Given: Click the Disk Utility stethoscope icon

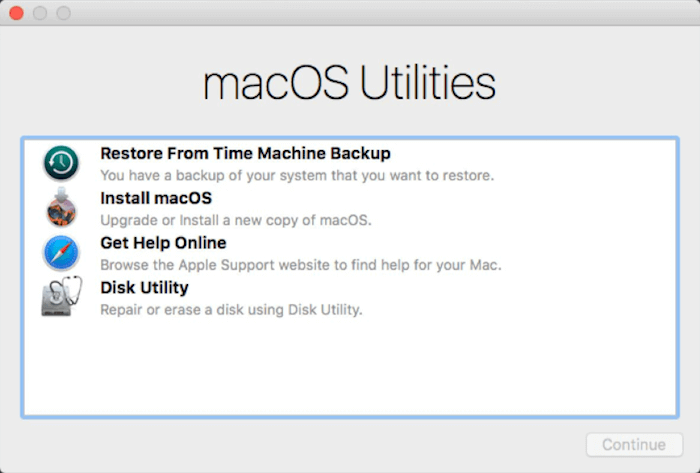Looking at the screenshot, I should click(62, 296).
